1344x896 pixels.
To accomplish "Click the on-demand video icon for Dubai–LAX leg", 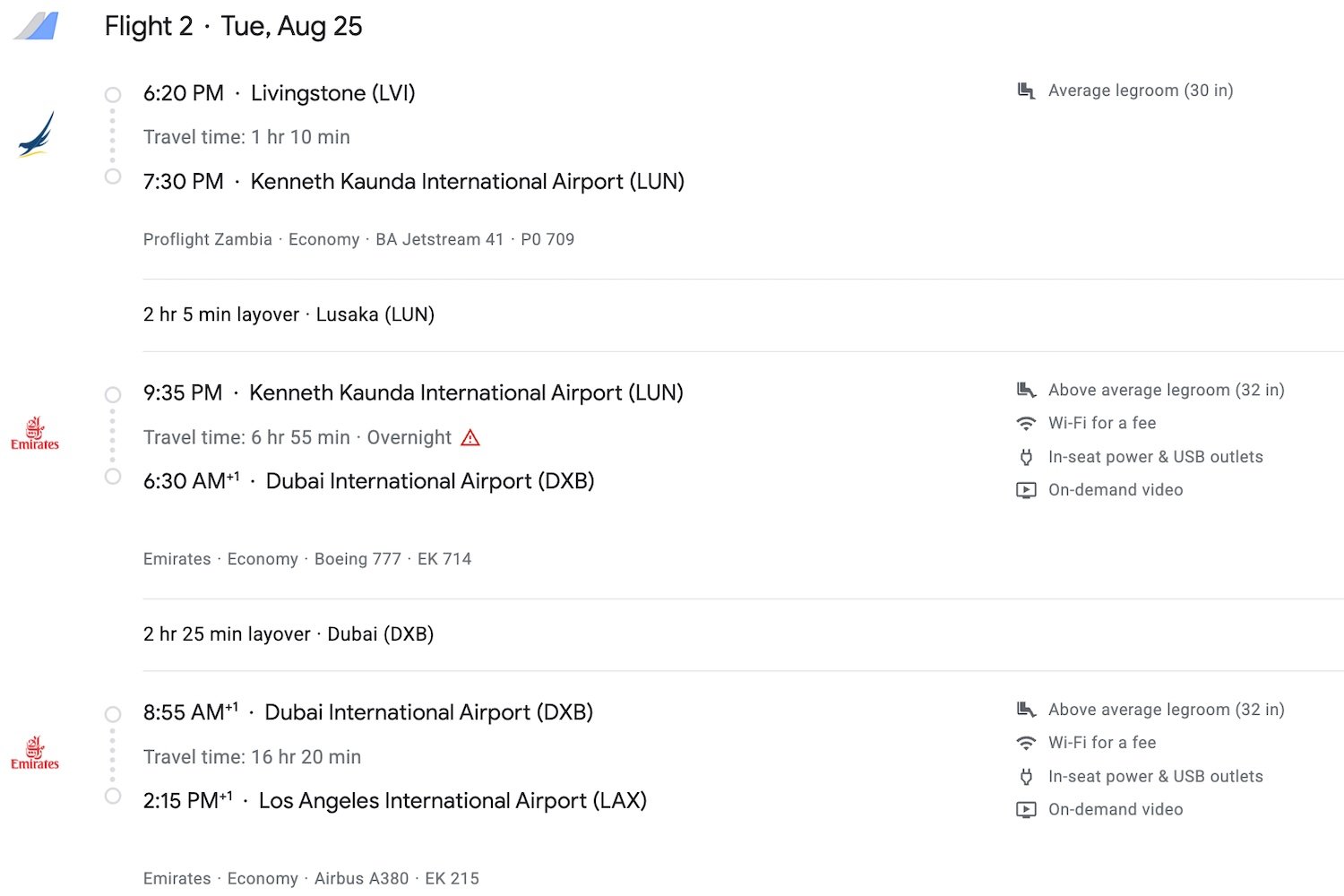I will pyautogui.click(x=1026, y=810).
